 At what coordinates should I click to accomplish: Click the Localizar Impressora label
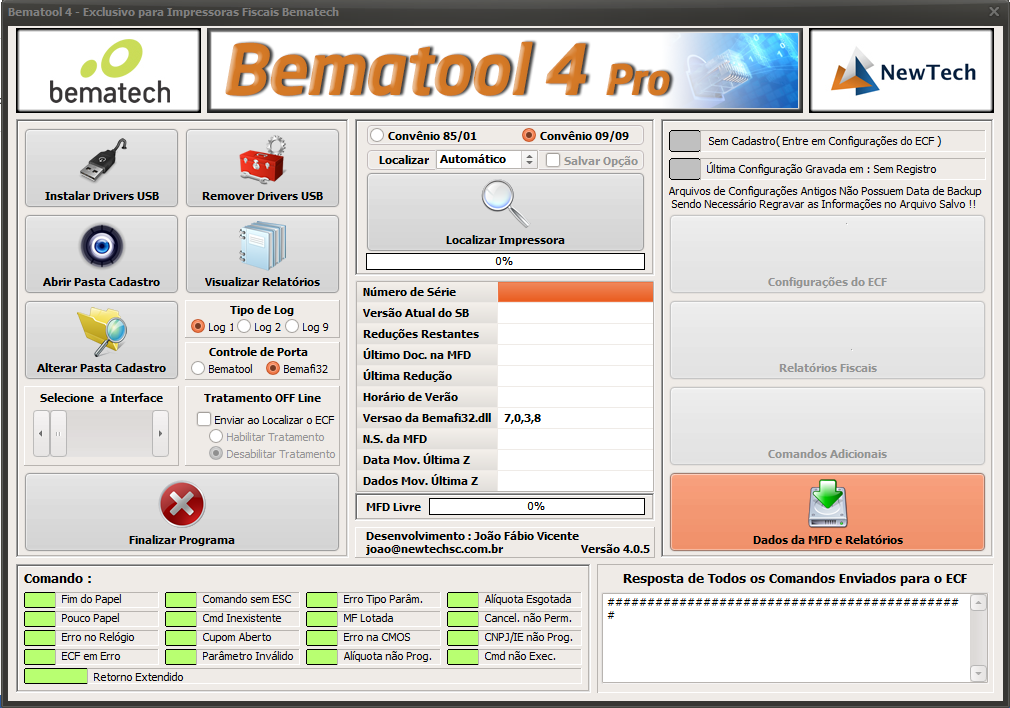pos(505,240)
